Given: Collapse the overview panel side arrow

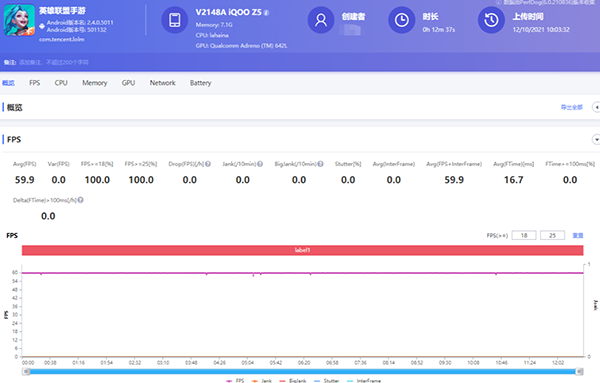Looking at the screenshot, I should [596, 107].
